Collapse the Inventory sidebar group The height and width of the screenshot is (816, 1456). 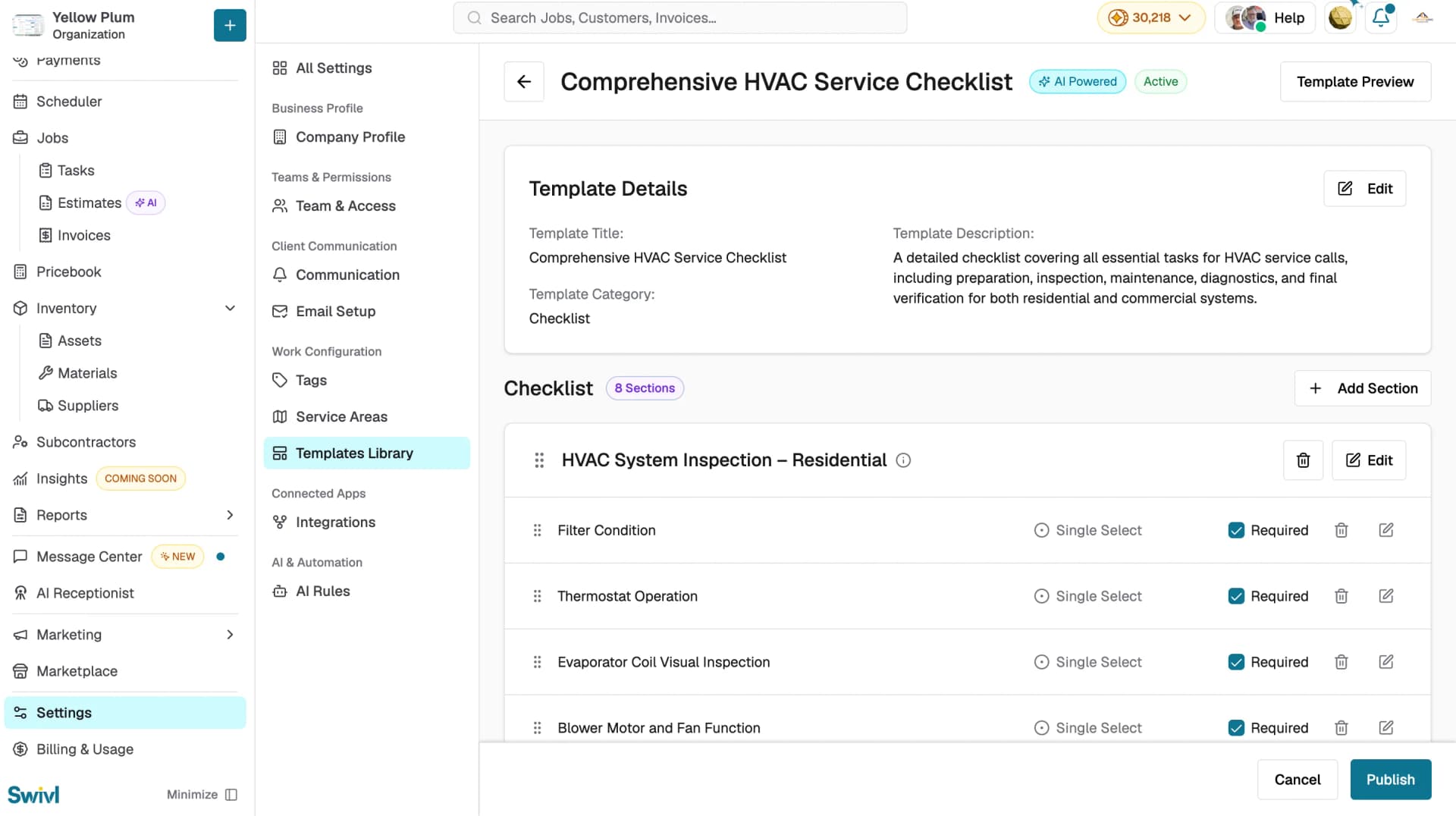[x=230, y=308]
